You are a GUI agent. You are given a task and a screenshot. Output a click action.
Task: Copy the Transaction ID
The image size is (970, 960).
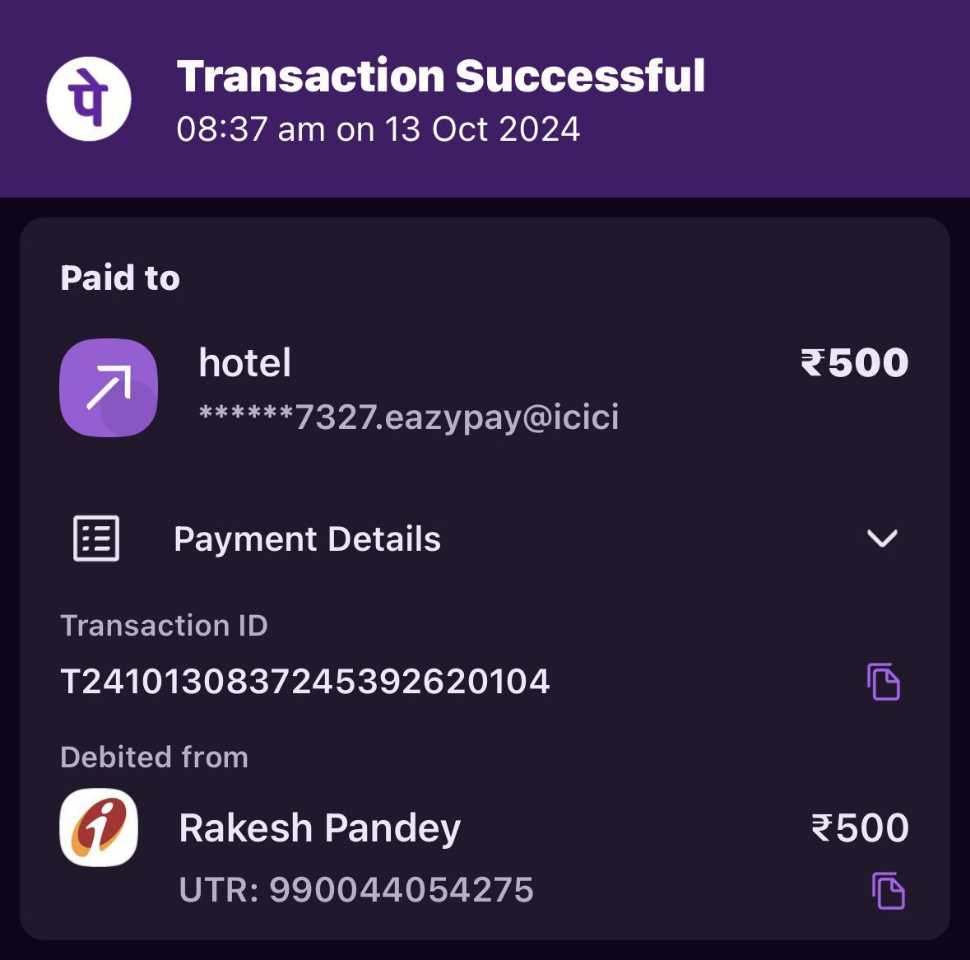pos(883,681)
